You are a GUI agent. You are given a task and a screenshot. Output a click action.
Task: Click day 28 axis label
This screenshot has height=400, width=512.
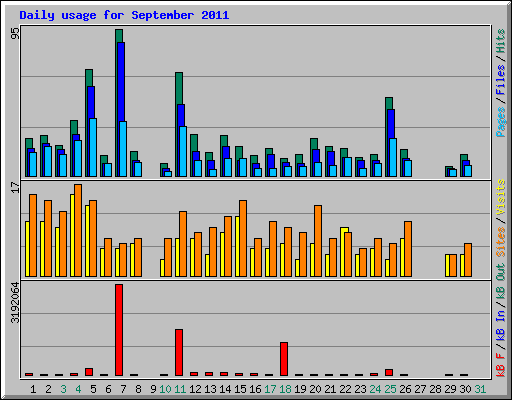pos(435,389)
